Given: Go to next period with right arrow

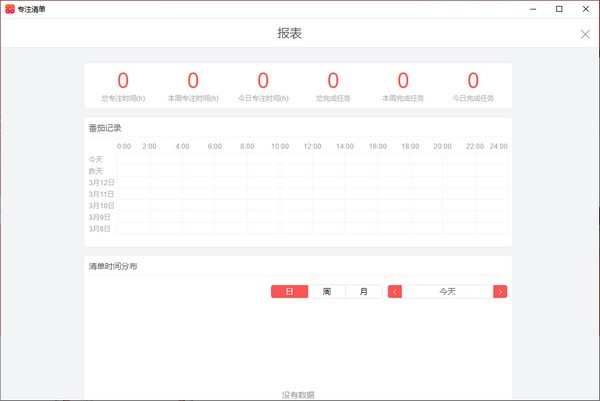Looking at the screenshot, I should (x=500, y=291).
